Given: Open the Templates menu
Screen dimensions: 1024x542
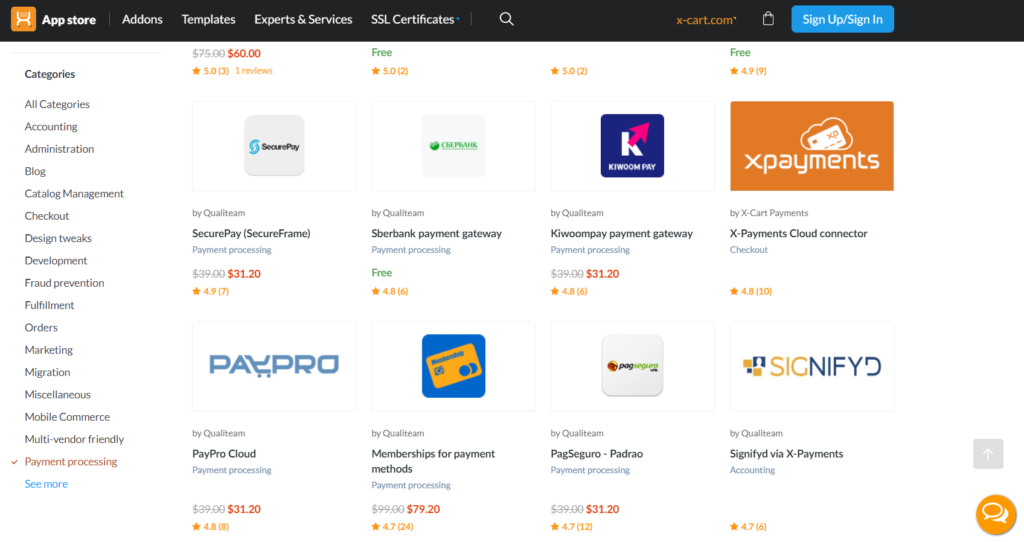Looking at the screenshot, I should coord(208,20).
